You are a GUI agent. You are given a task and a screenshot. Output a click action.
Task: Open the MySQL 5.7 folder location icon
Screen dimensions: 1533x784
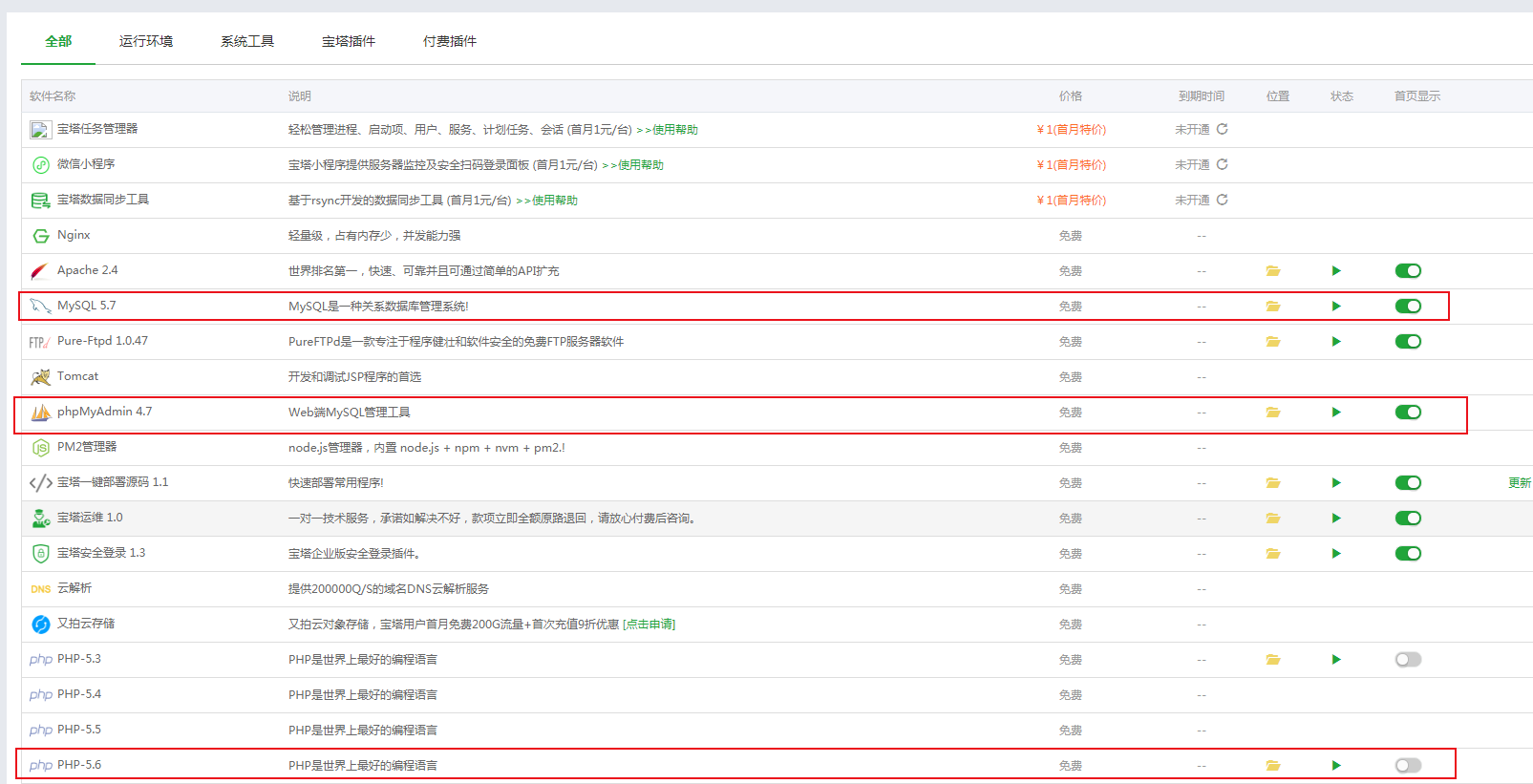click(1273, 307)
